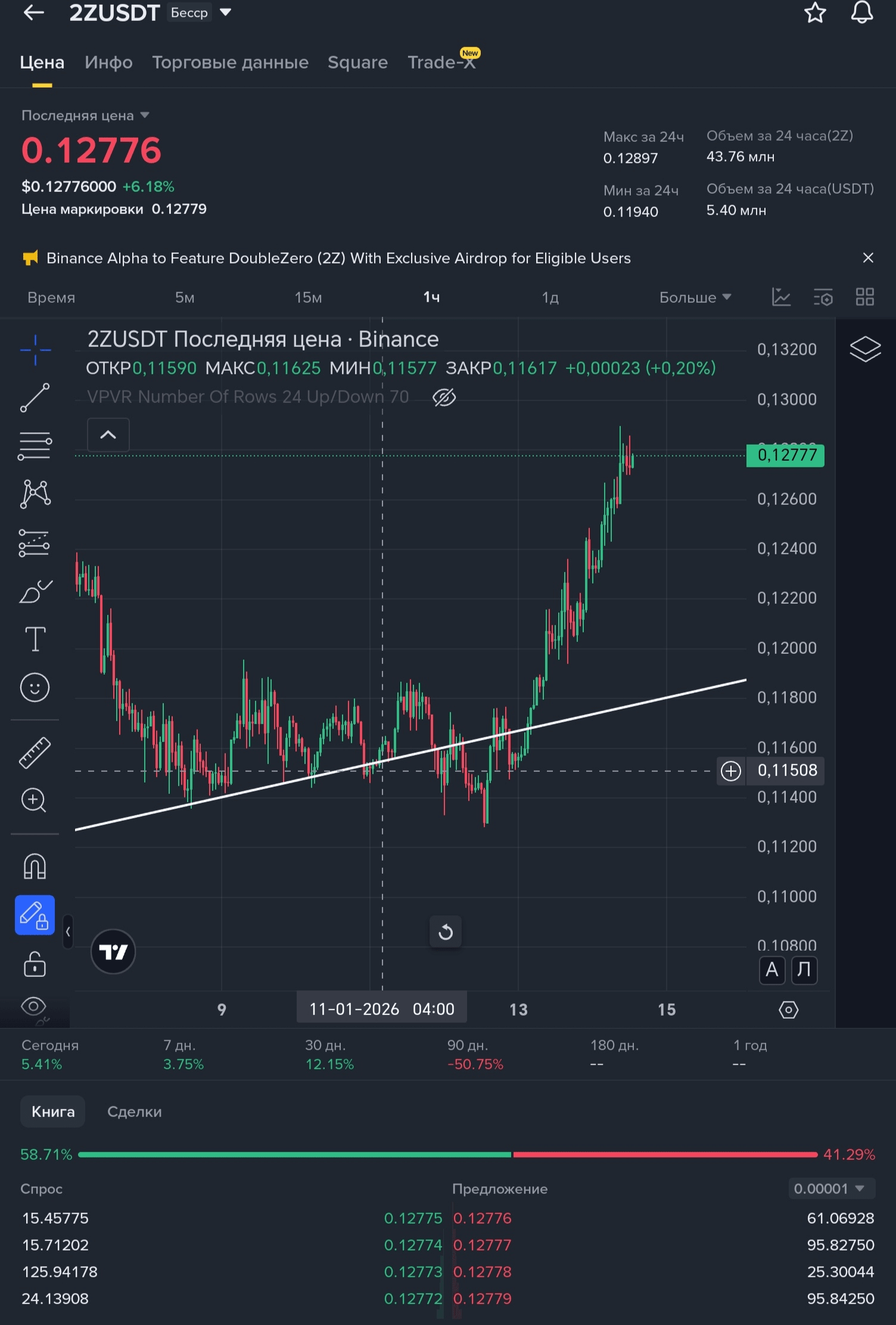Click the TradingView logo

click(113, 951)
